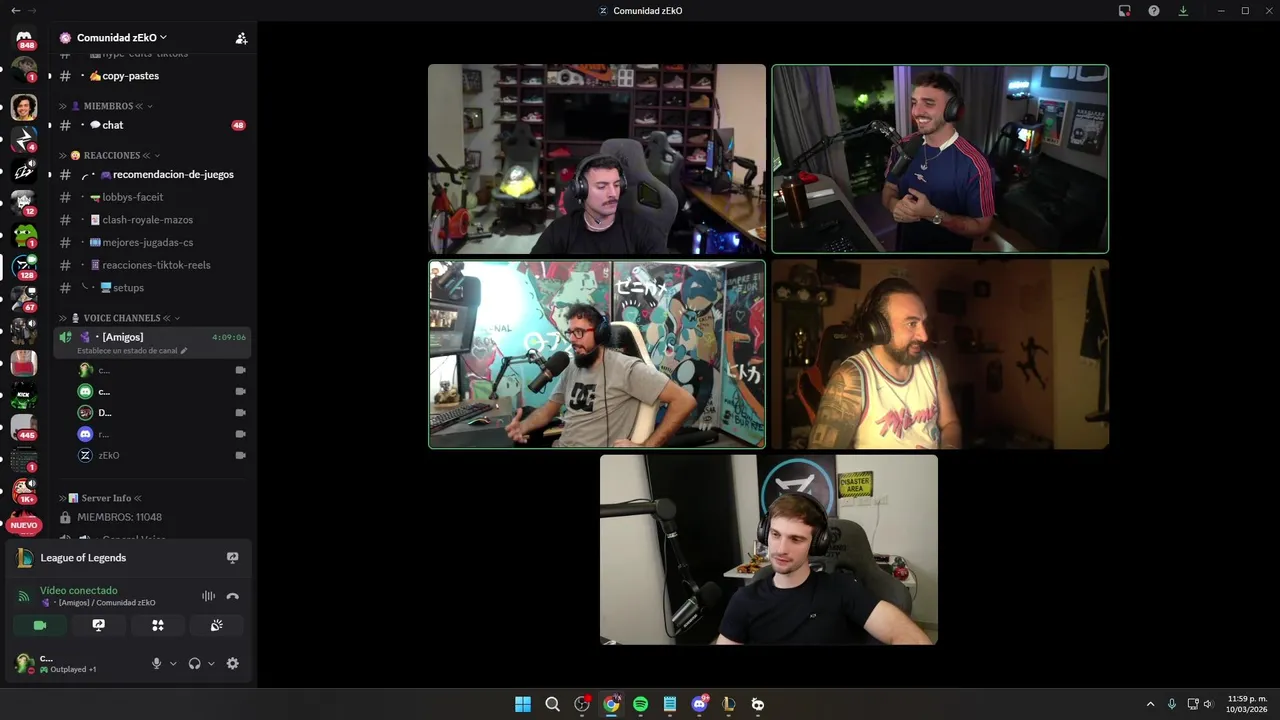Open the Comunidad zEkO server dropdown menu

tap(122, 38)
